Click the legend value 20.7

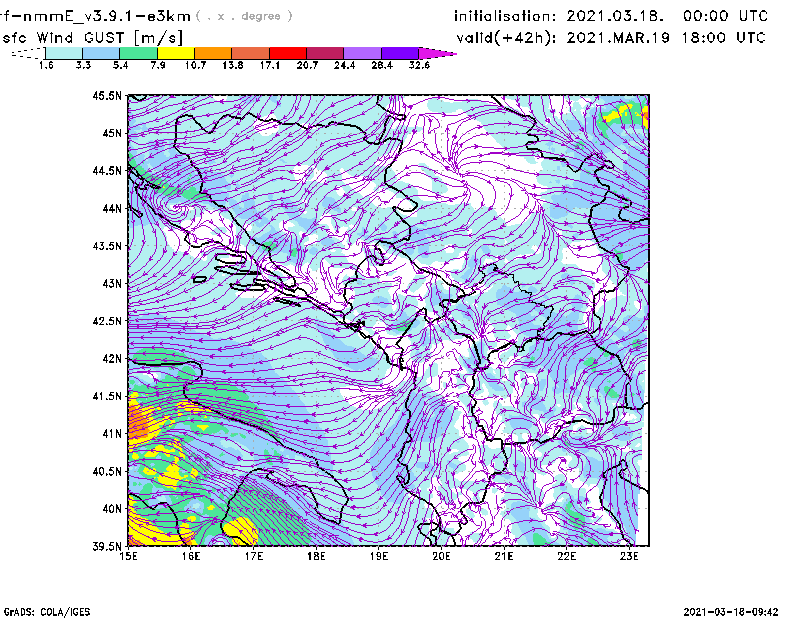[x=307, y=65]
